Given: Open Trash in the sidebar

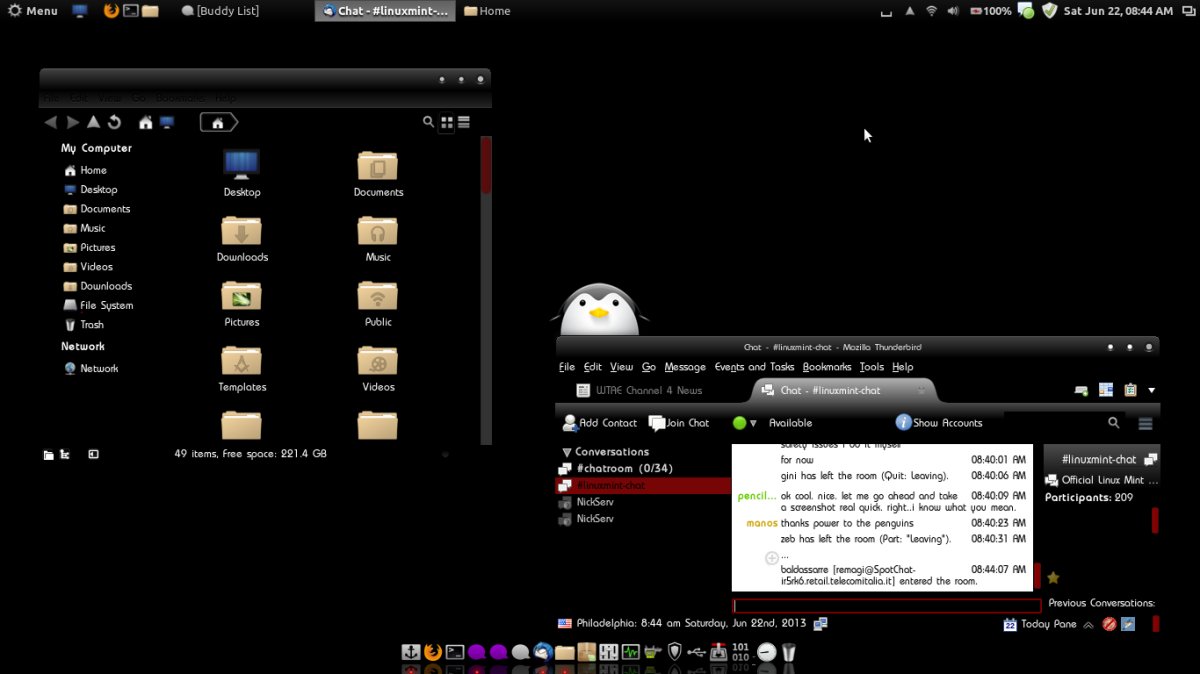Looking at the screenshot, I should click(x=84, y=324).
